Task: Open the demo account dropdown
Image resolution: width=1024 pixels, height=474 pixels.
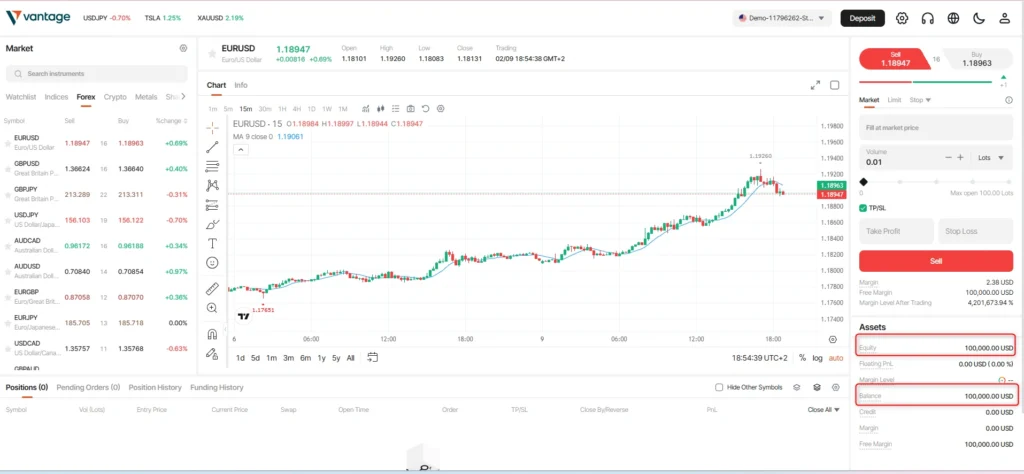Action: coord(782,18)
